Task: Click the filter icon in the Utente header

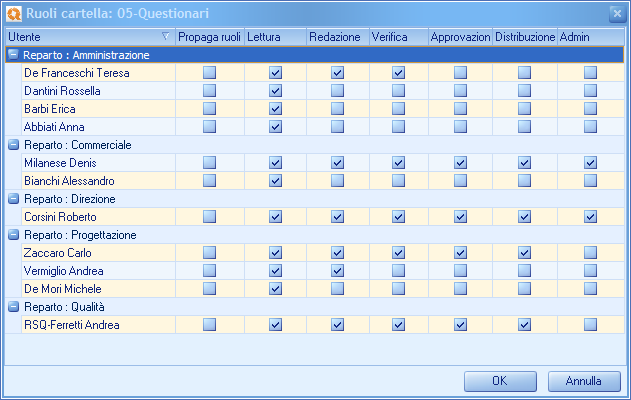Action: coord(165,37)
